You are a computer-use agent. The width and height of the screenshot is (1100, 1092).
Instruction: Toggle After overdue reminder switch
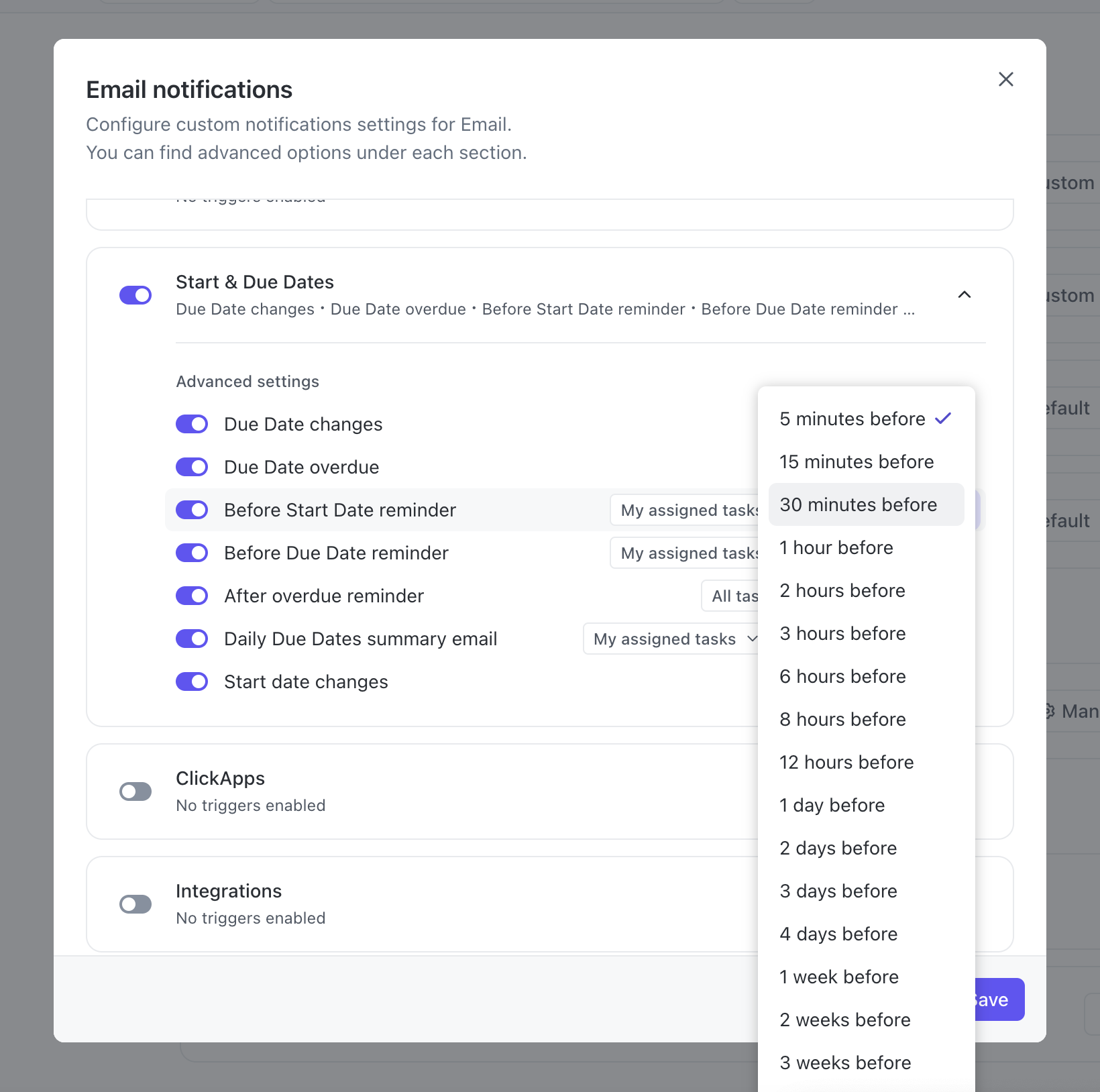tap(192, 596)
